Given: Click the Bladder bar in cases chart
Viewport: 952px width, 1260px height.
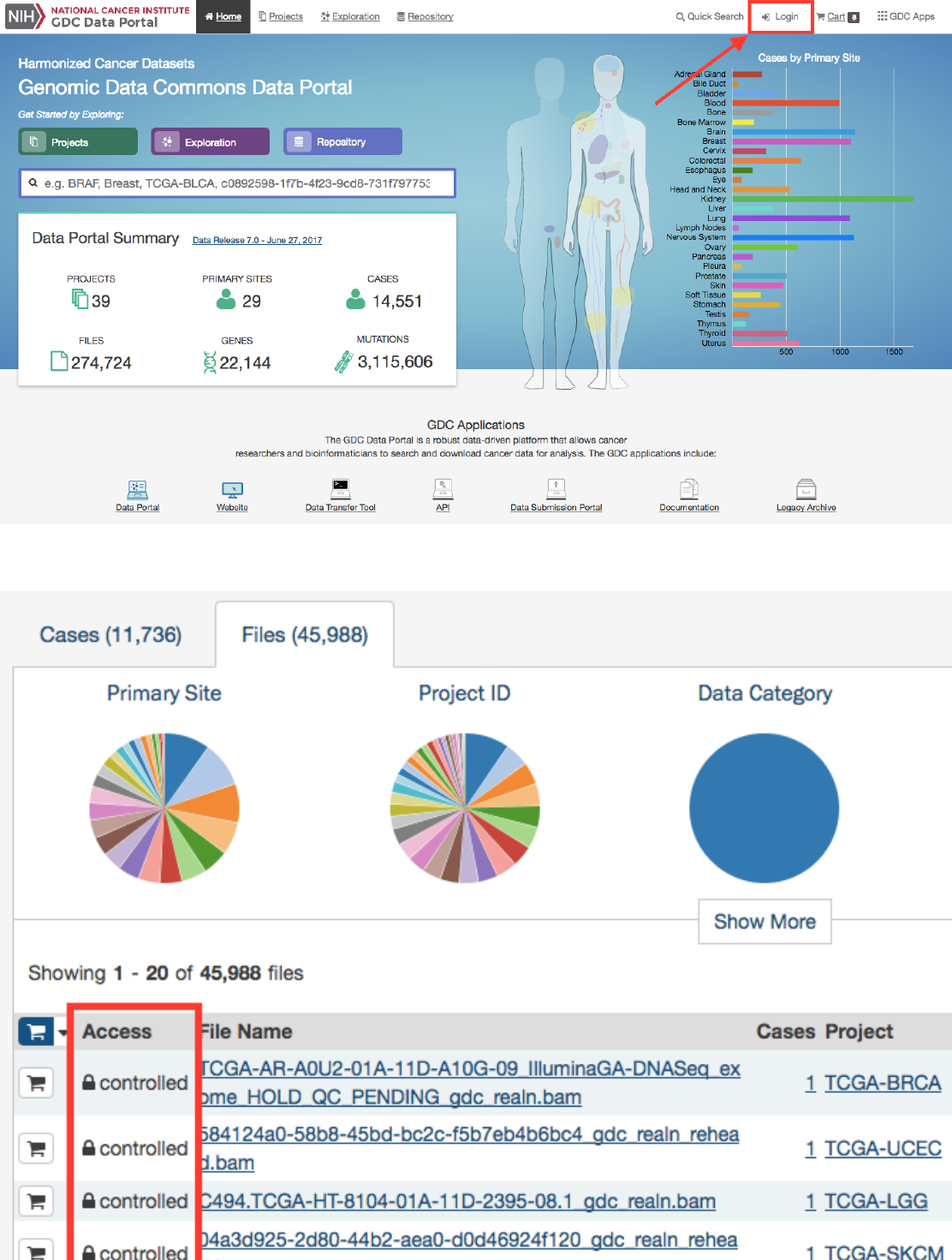Looking at the screenshot, I should point(755,93).
